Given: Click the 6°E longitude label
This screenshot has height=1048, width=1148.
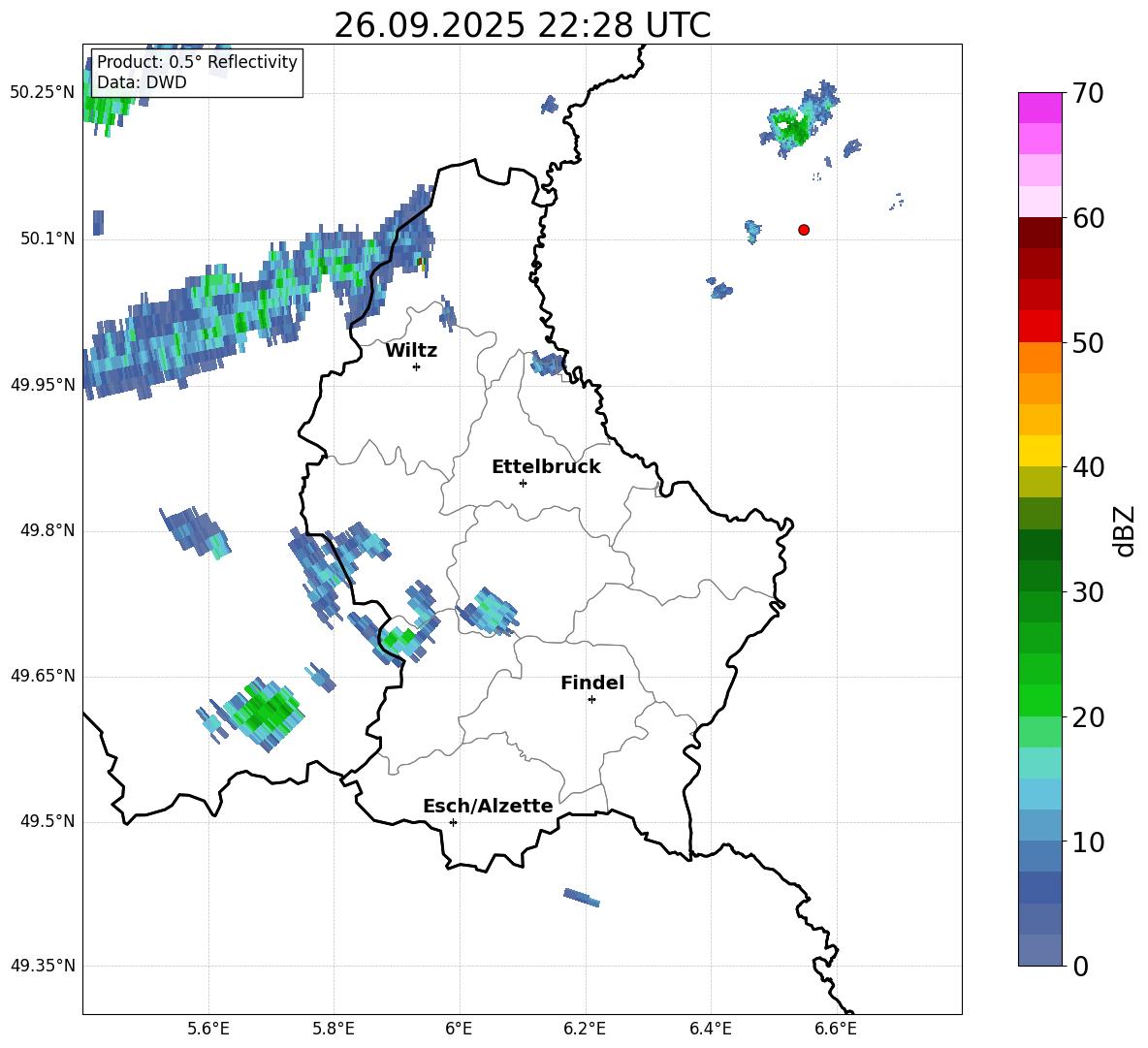Looking at the screenshot, I should coord(459,1029).
